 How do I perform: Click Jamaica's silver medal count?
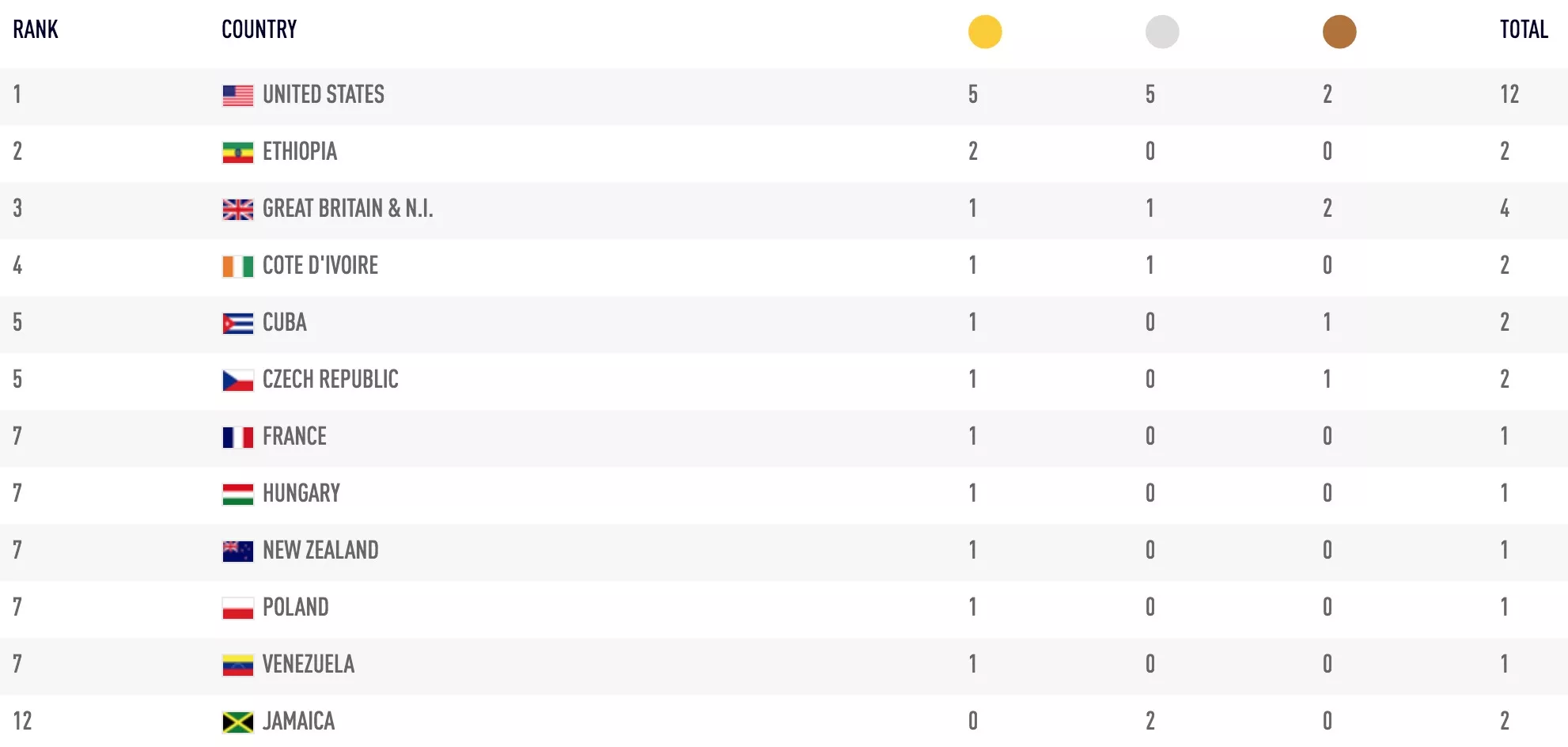tap(1150, 722)
